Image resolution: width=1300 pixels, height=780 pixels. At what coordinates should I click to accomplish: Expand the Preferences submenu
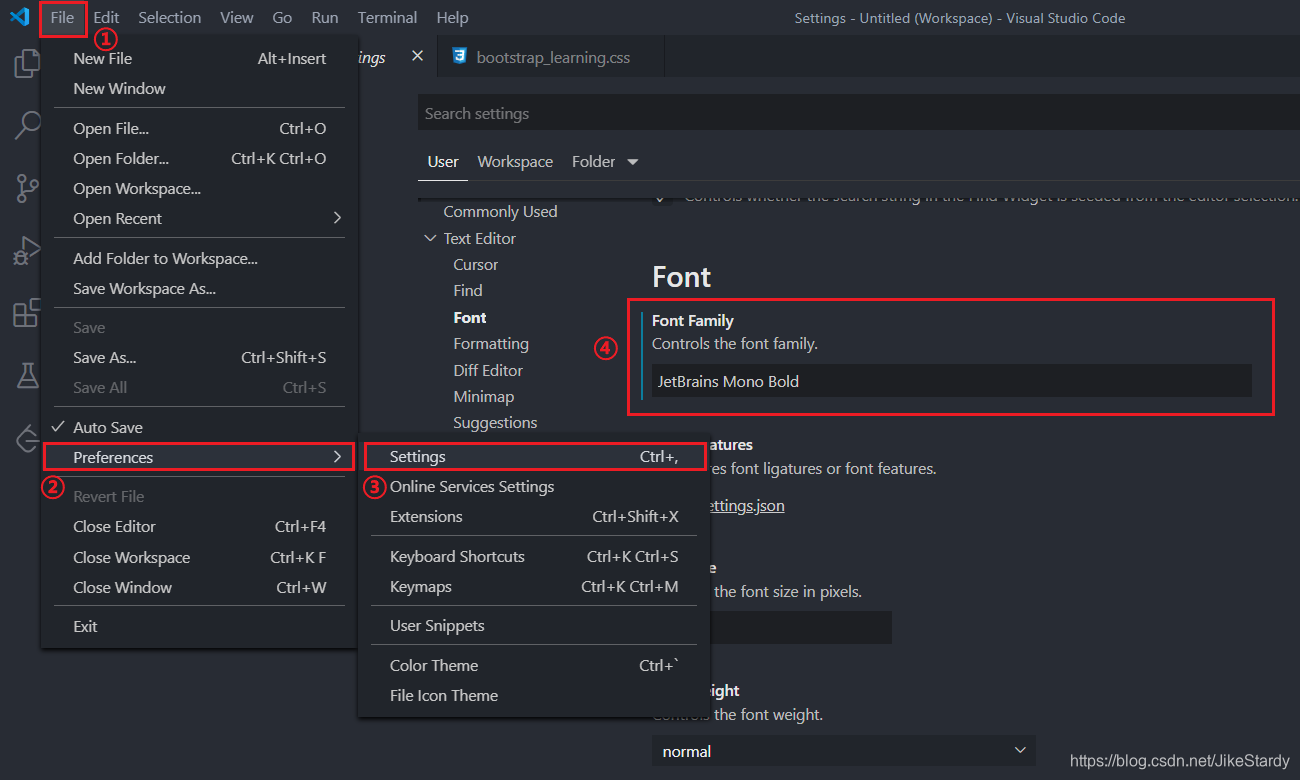pos(198,457)
